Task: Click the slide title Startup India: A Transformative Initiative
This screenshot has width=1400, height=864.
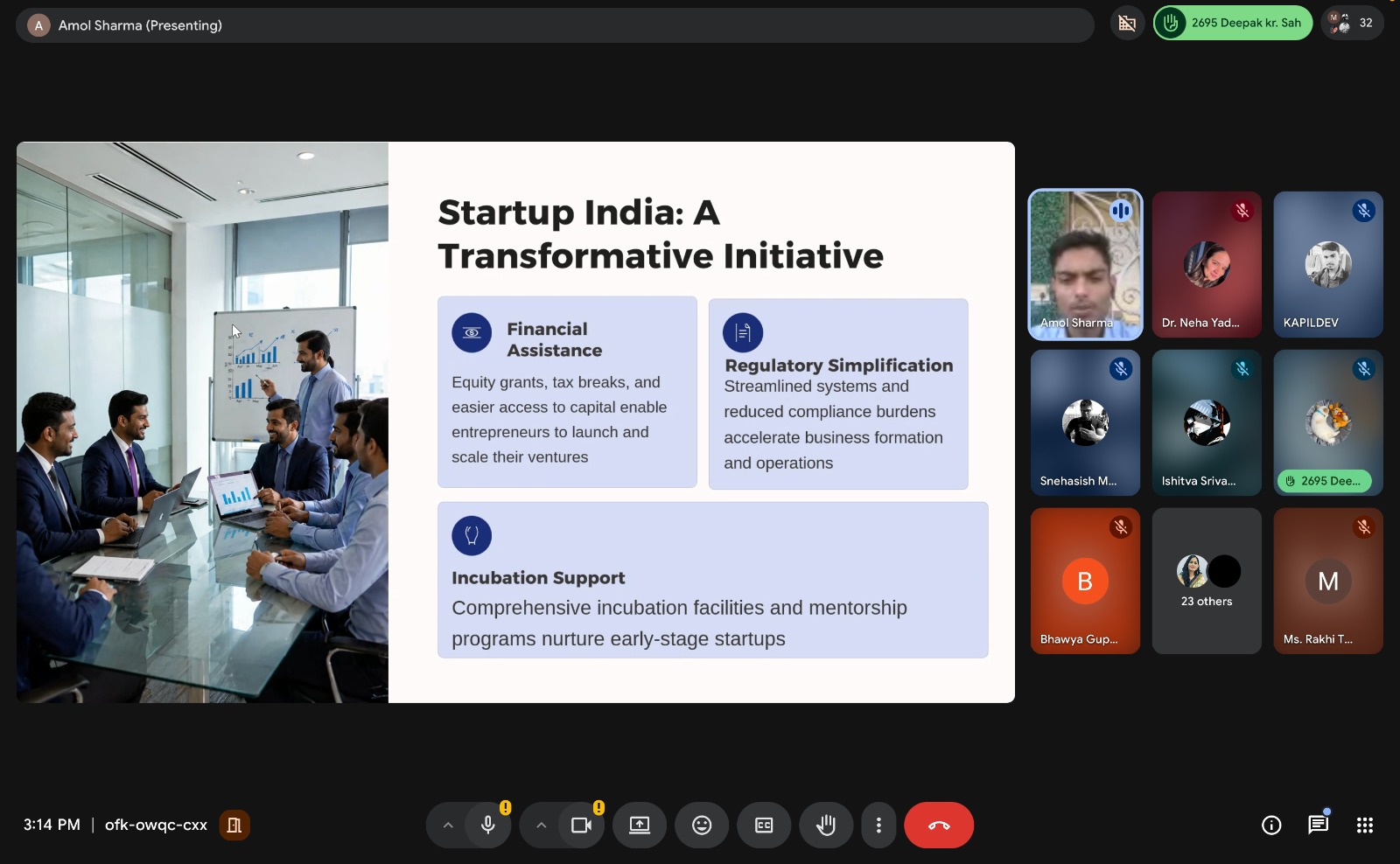Action: (x=661, y=234)
